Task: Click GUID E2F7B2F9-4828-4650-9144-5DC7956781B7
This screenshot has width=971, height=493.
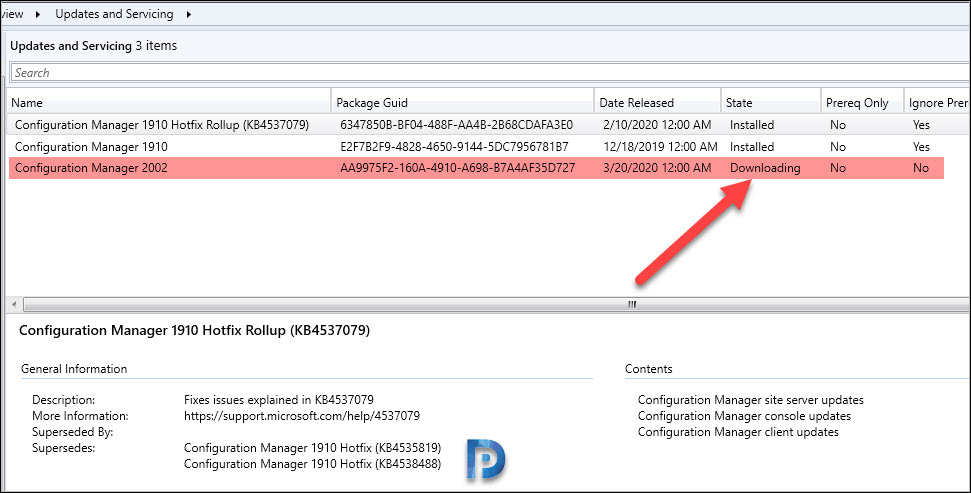Action: pos(454,147)
